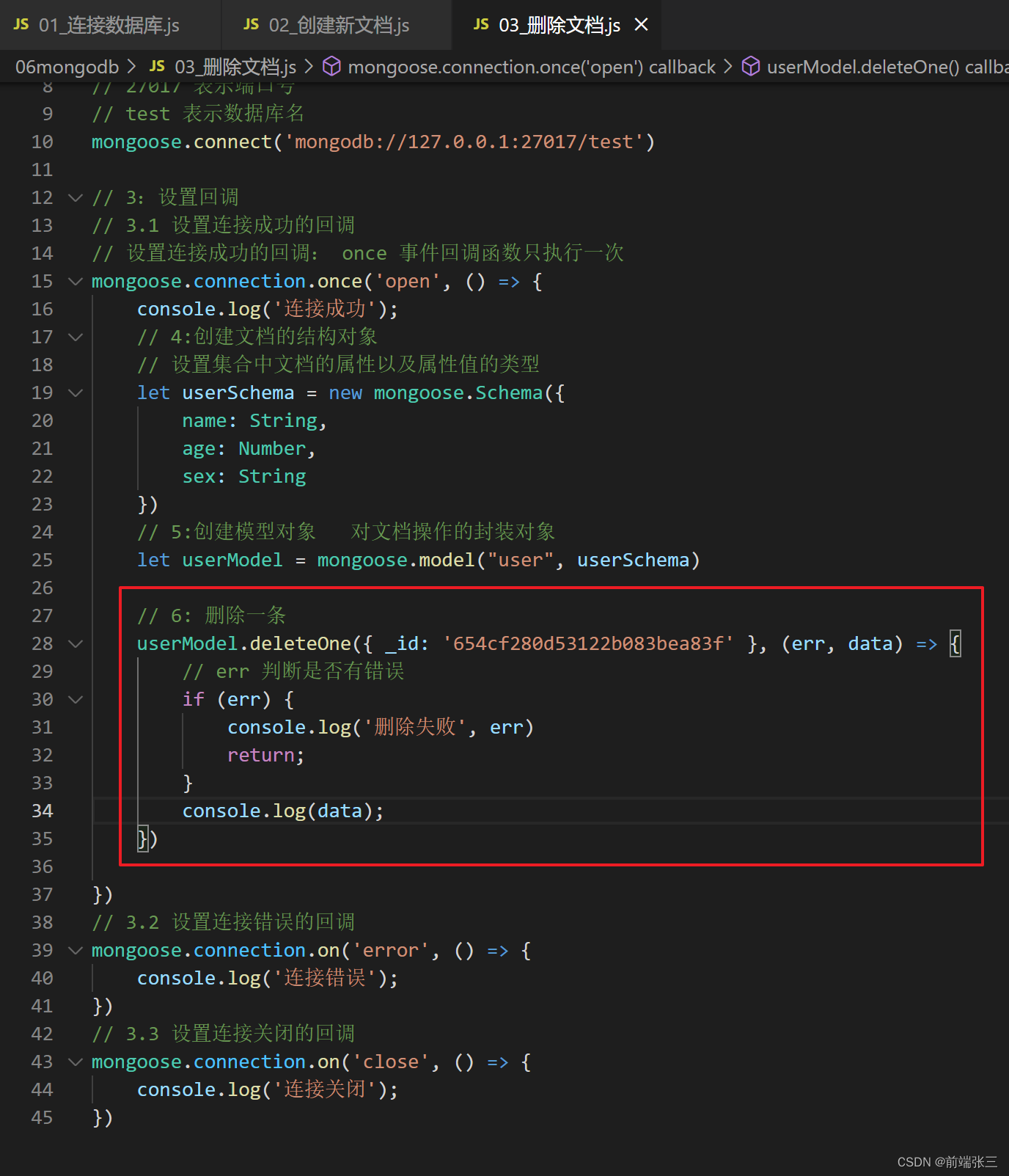
Task: Open the mongoose.connection.once('open') callback breadcrumb
Action: pos(531,67)
